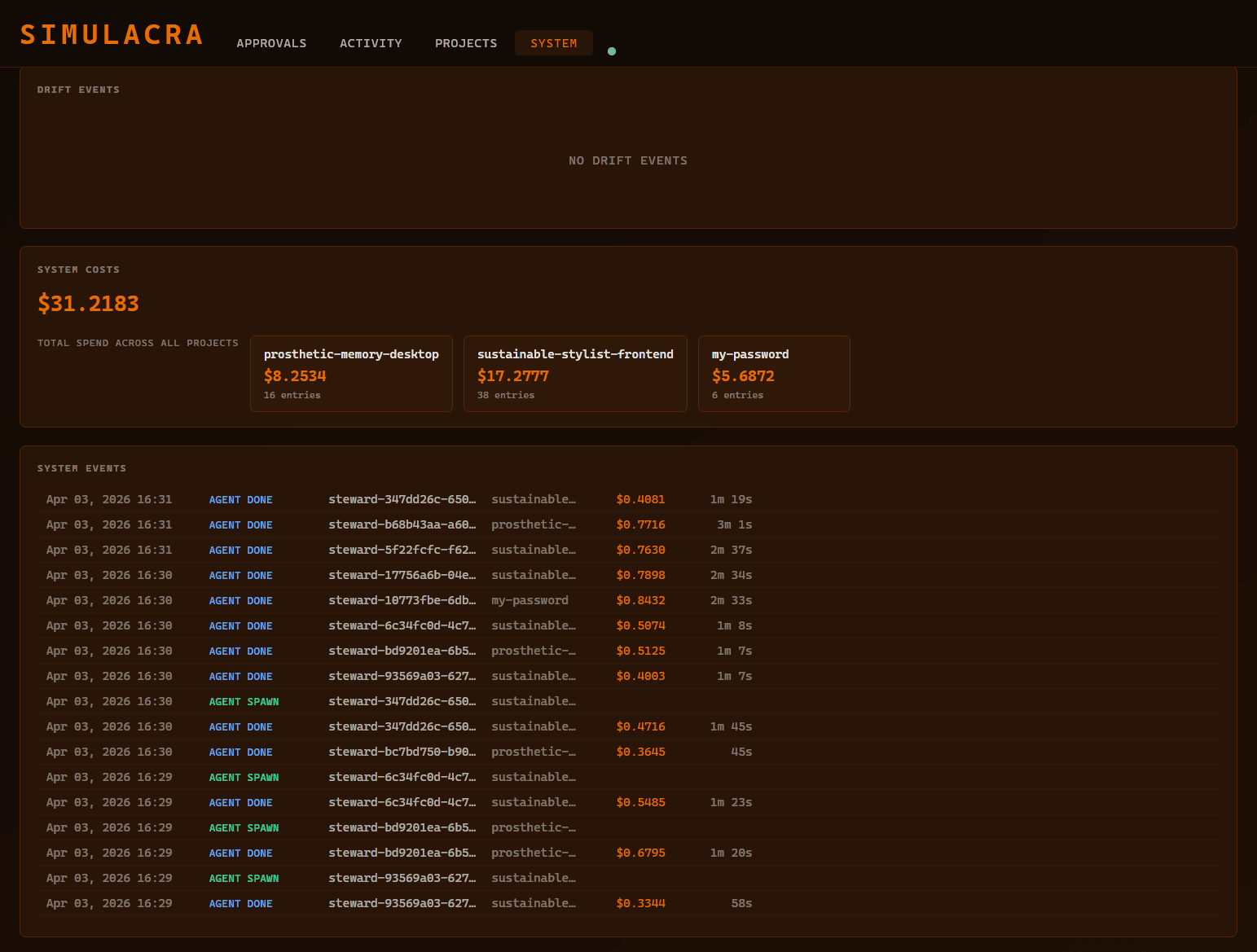This screenshot has height=952, width=1257.
Task: Click the $0.7716 event cost
Action: (x=640, y=524)
